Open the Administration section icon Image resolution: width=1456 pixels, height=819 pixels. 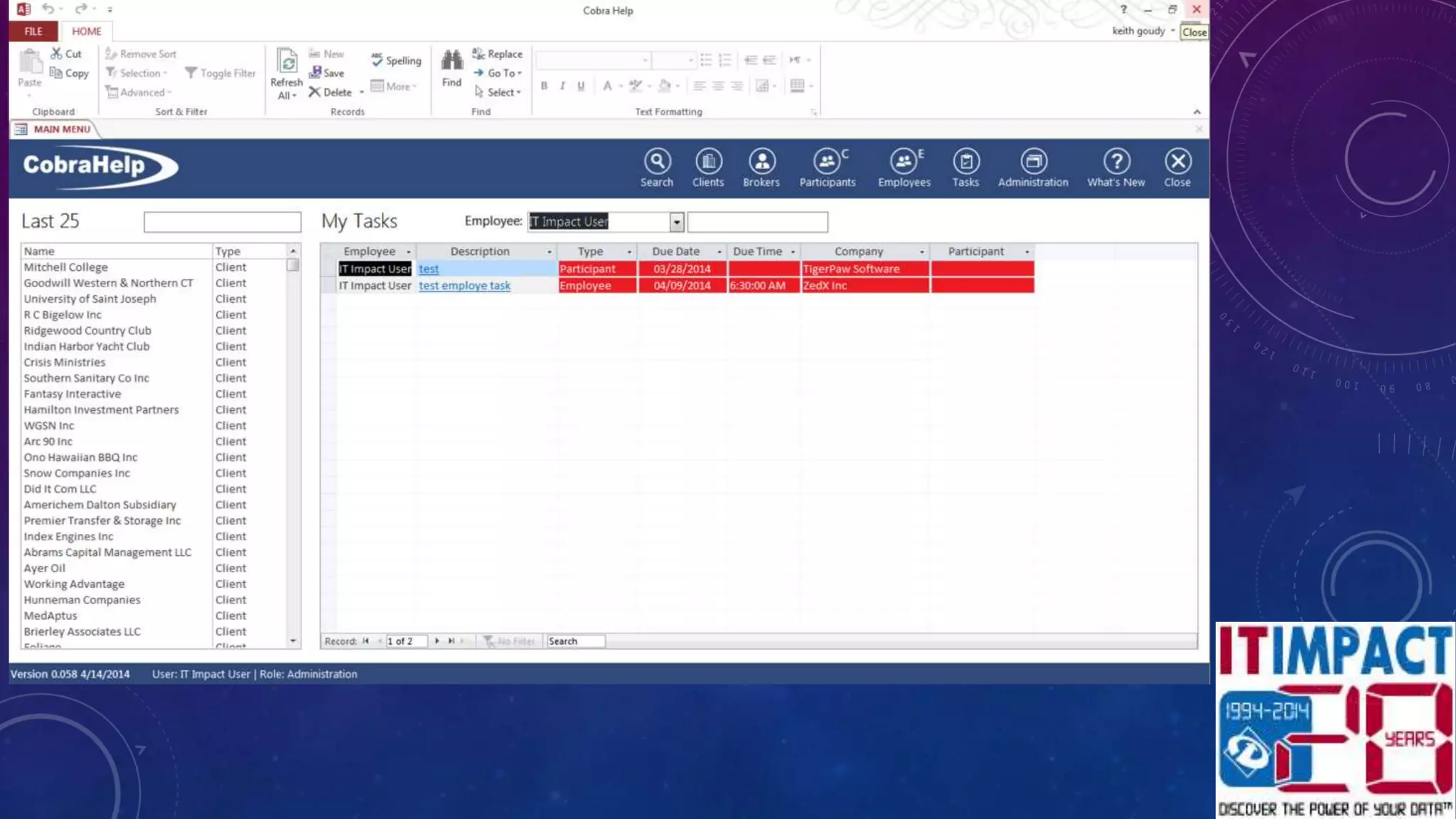click(x=1033, y=168)
